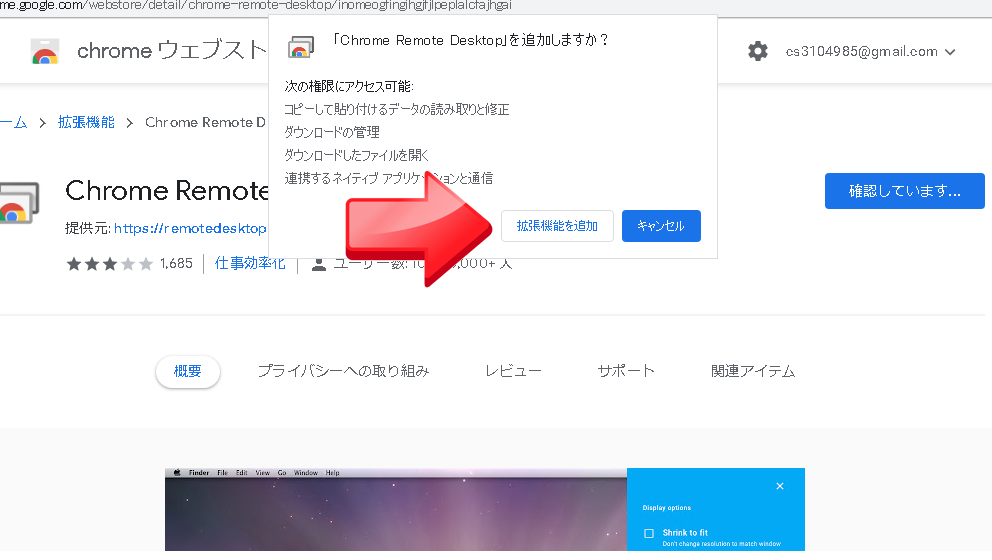Click the ーム home breadcrumb link
The image size is (992, 560).
pos(14,122)
